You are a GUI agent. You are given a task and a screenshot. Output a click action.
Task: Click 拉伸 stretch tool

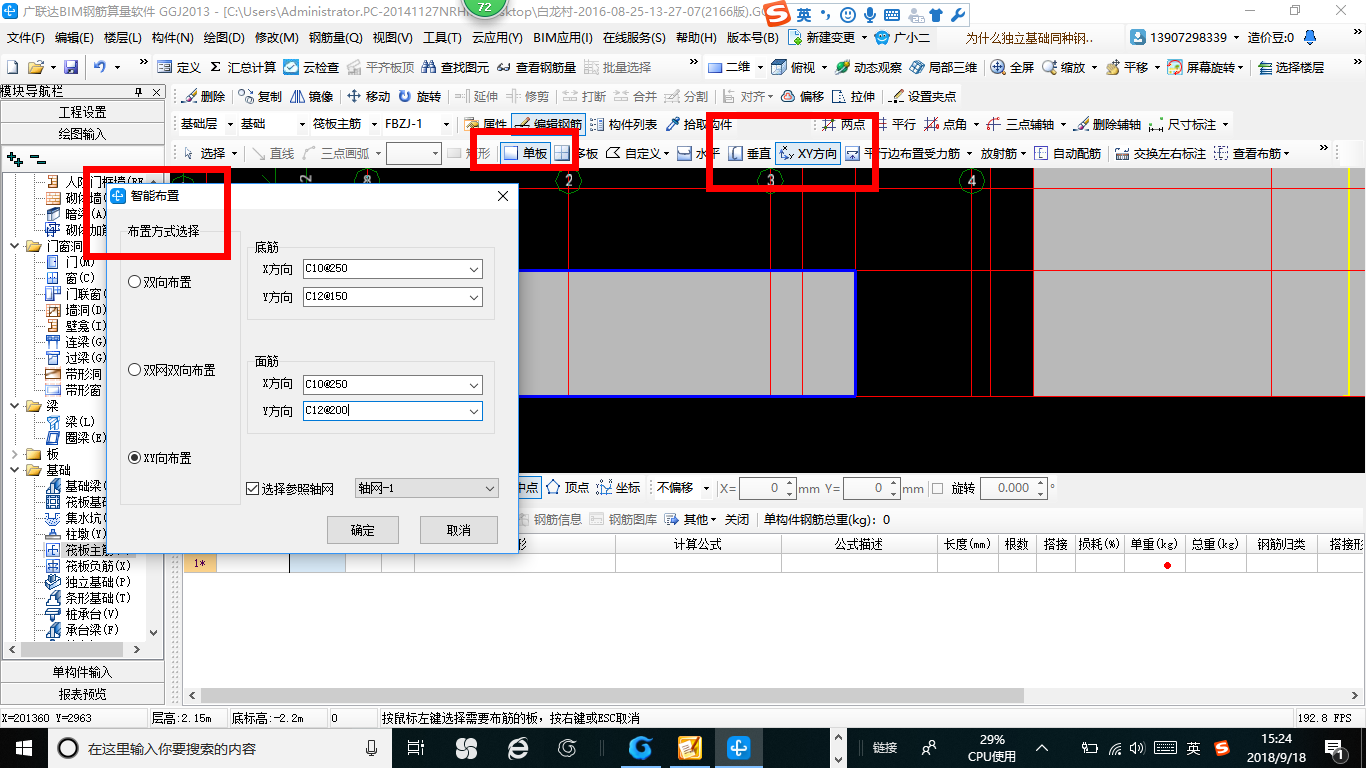click(x=853, y=96)
